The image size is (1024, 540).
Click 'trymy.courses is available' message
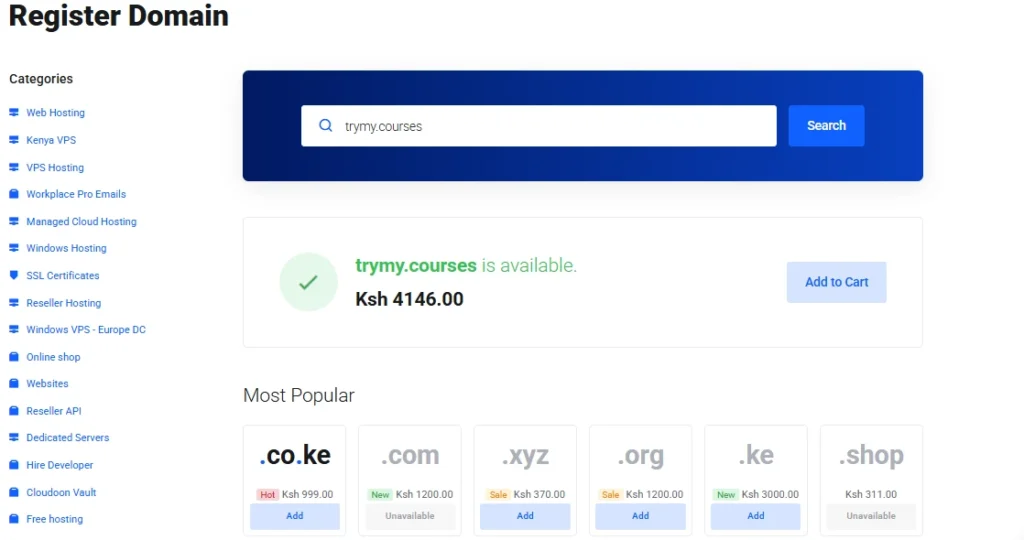(x=466, y=266)
